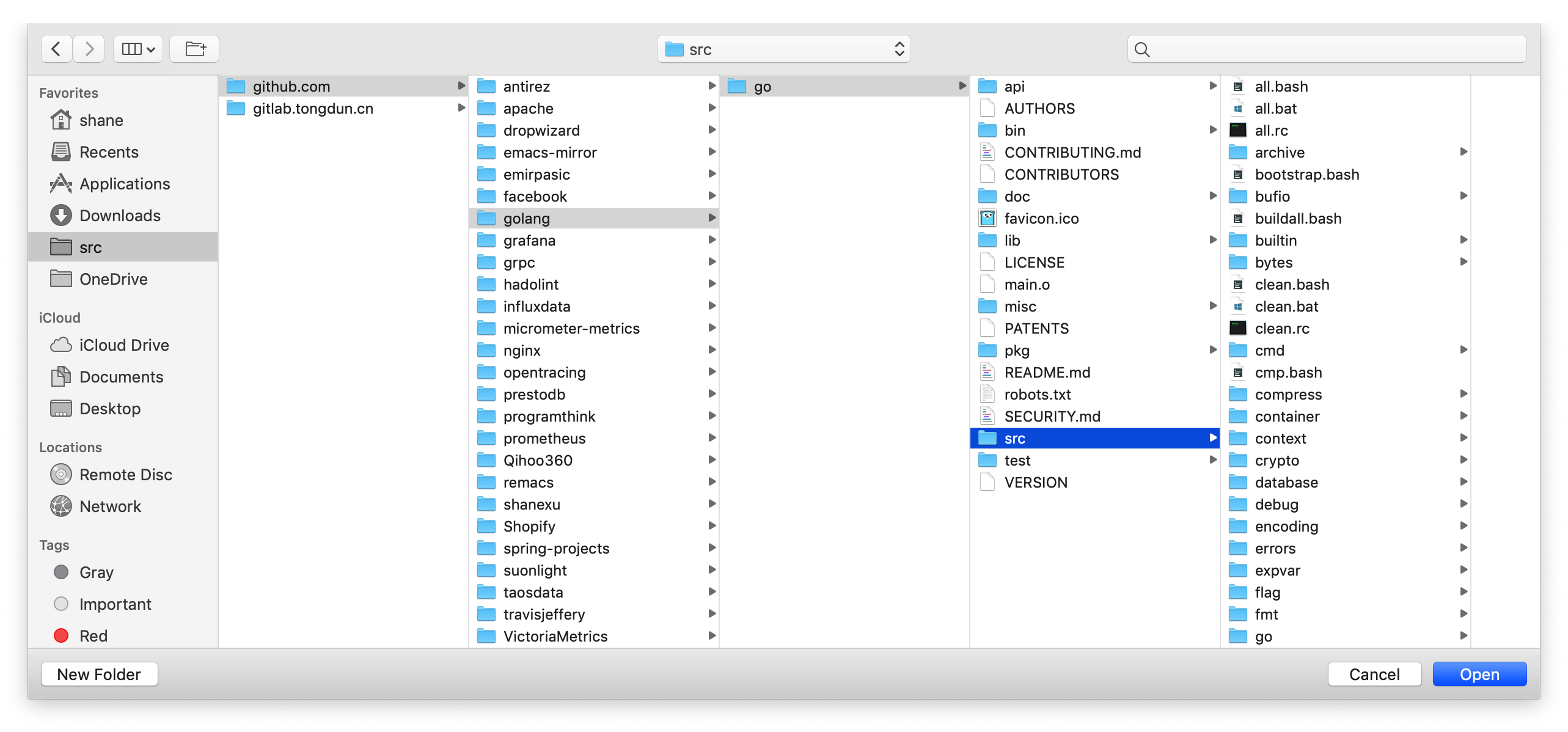Click the forward navigation arrow

point(89,49)
